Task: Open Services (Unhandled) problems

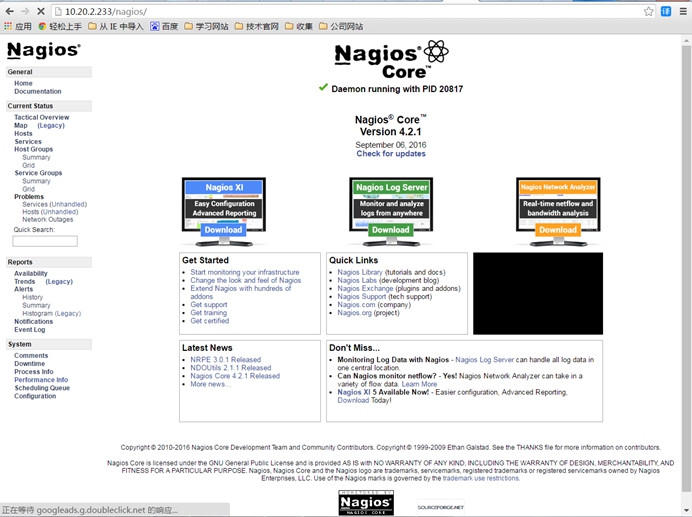Action: point(55,204)
